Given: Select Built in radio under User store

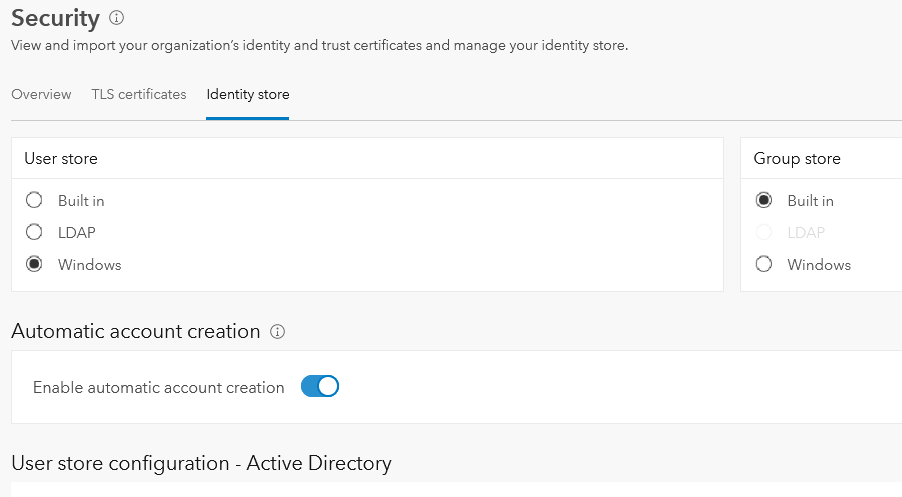Looking at the screenshot, I should [34, 200].
